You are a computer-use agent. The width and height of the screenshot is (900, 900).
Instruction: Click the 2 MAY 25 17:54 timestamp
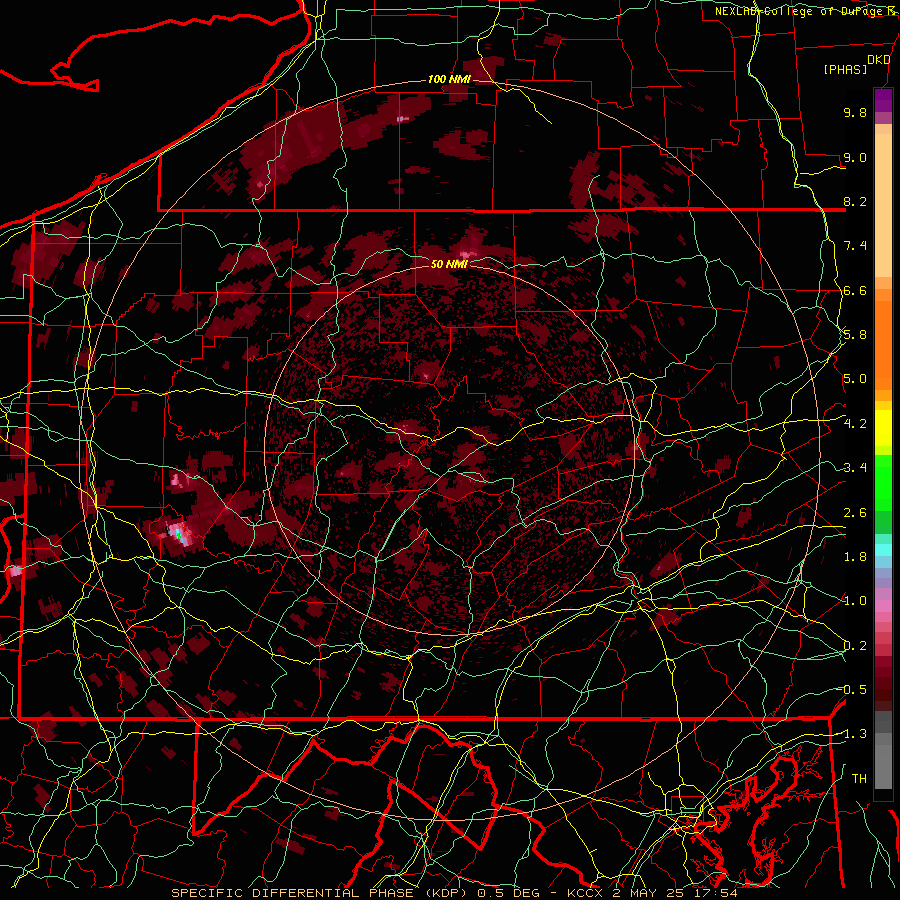tap(674, 893)
